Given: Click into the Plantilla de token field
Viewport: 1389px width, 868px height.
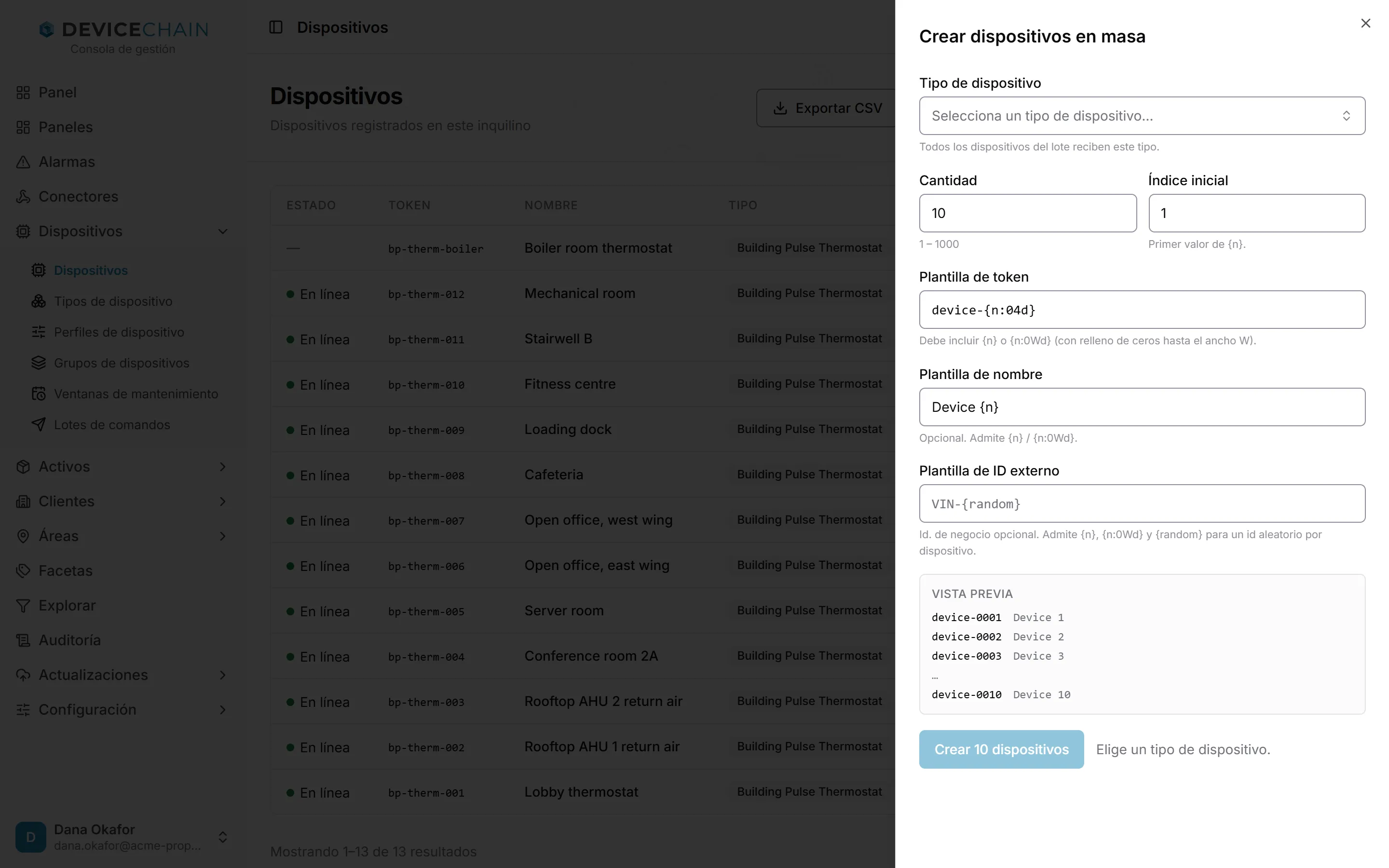Looking at the screenshot, I should point(1142,310).
